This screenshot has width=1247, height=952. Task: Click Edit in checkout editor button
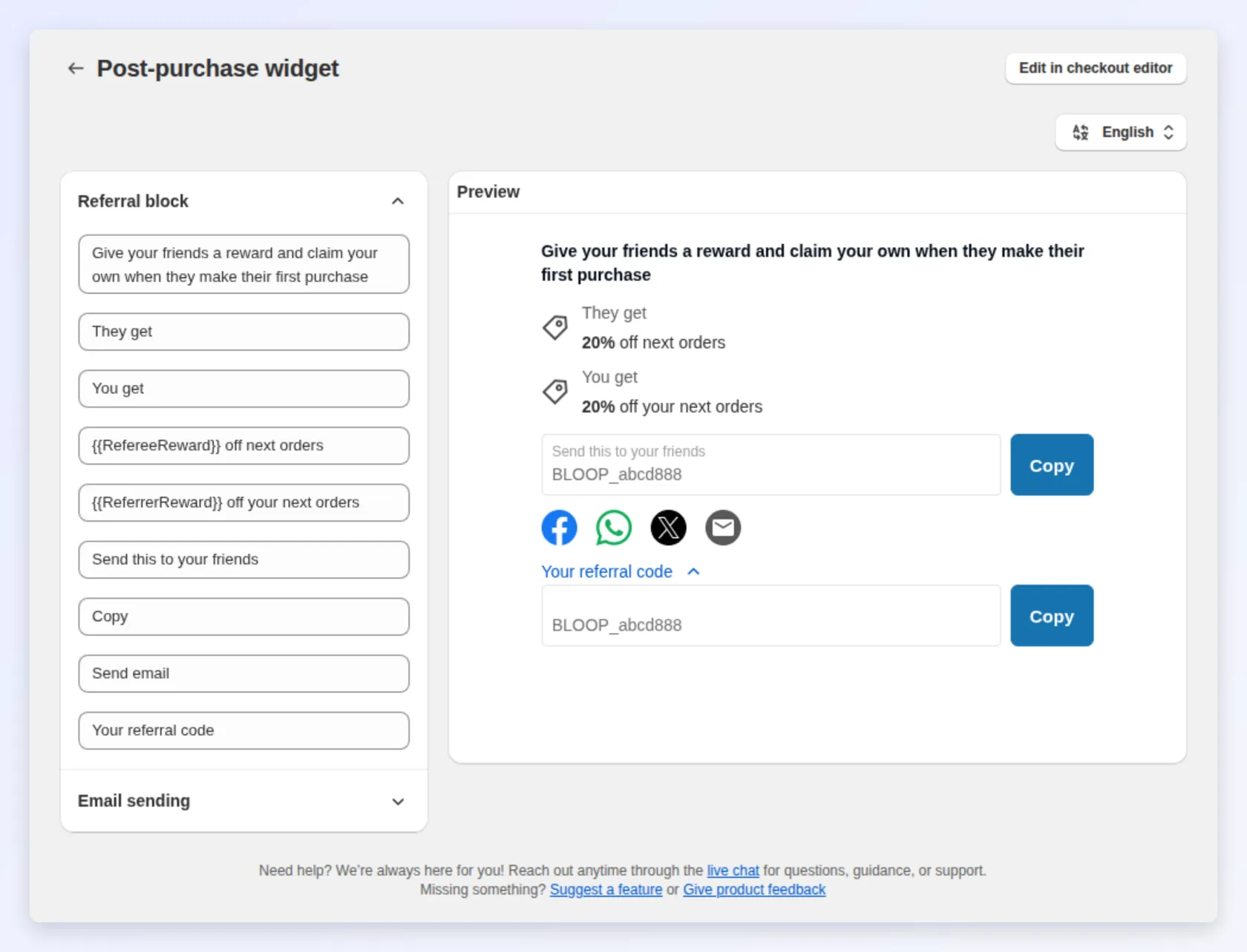1096,68
